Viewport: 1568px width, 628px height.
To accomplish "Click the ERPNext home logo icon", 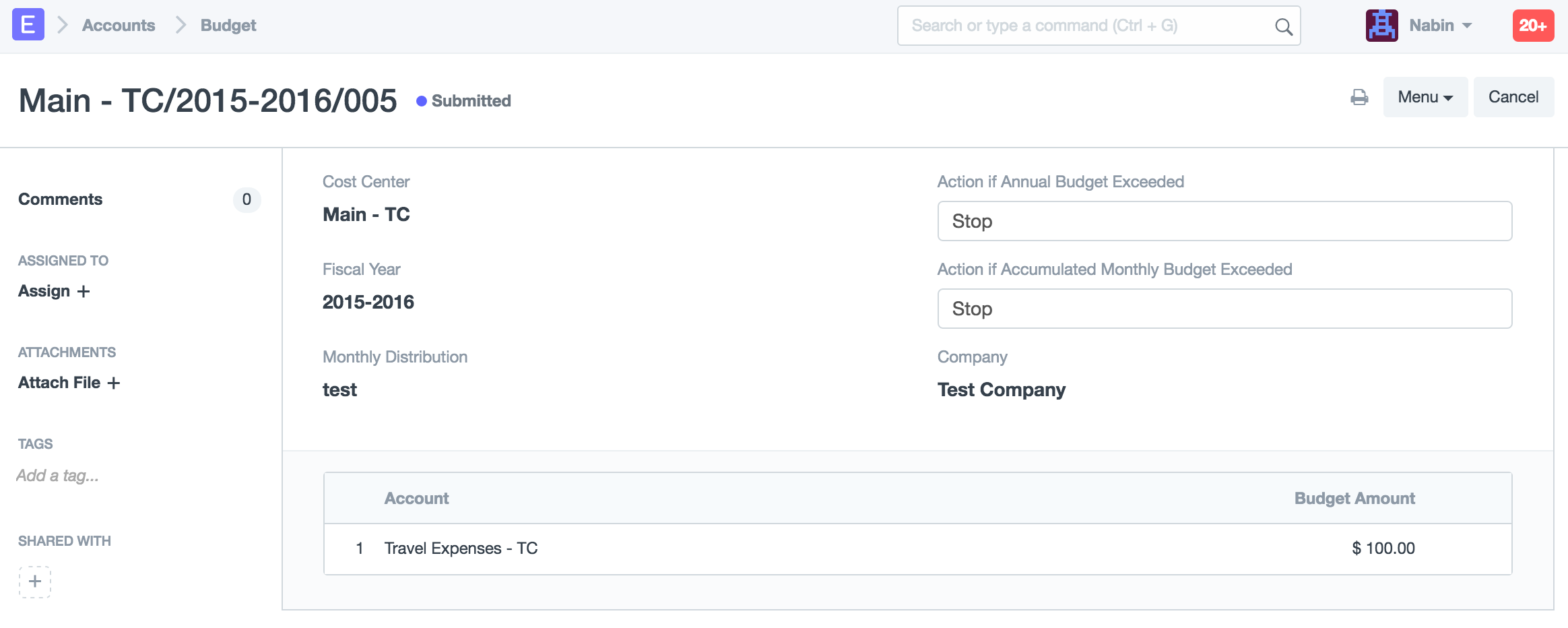I will click(x=28, y=25).
